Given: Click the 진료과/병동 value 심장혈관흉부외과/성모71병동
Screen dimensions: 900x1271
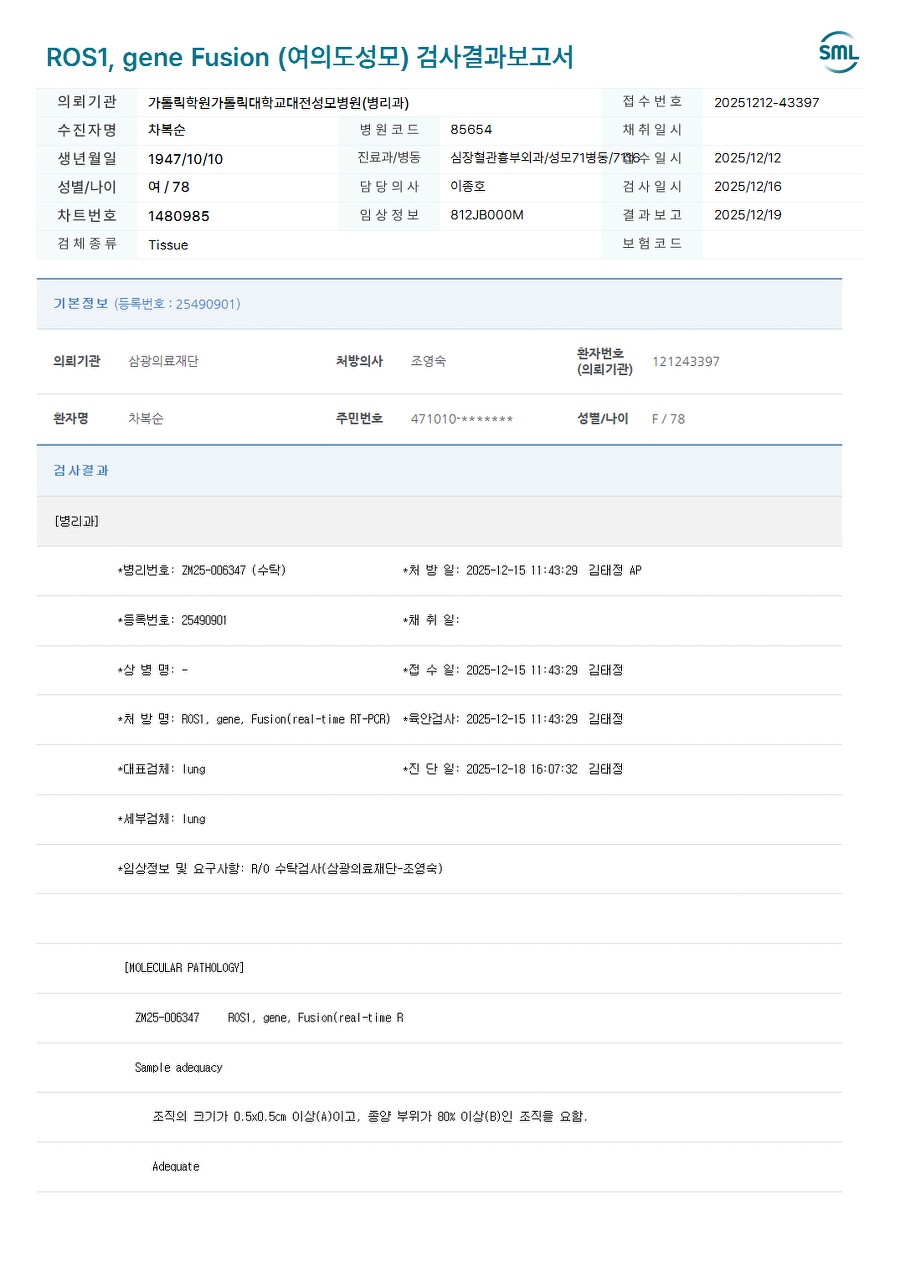Looking at the screenshot, I should [543, 158].
